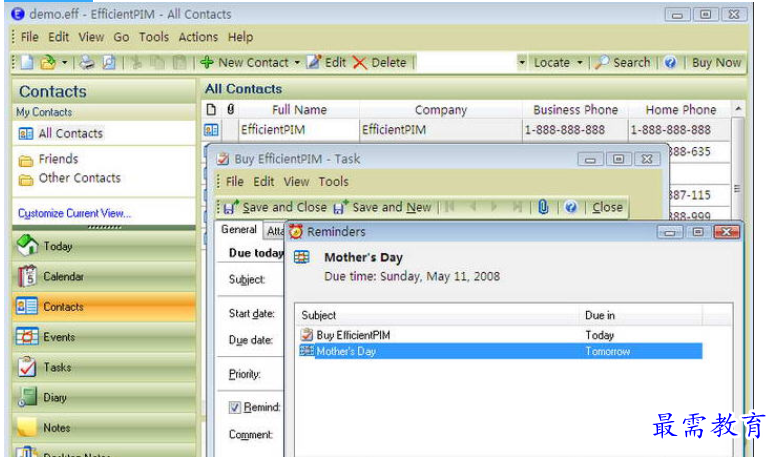The height and width of the screenshot is (457, 774).
Task: Click the Subject column header in Reminders
Action: coord(437,315)
